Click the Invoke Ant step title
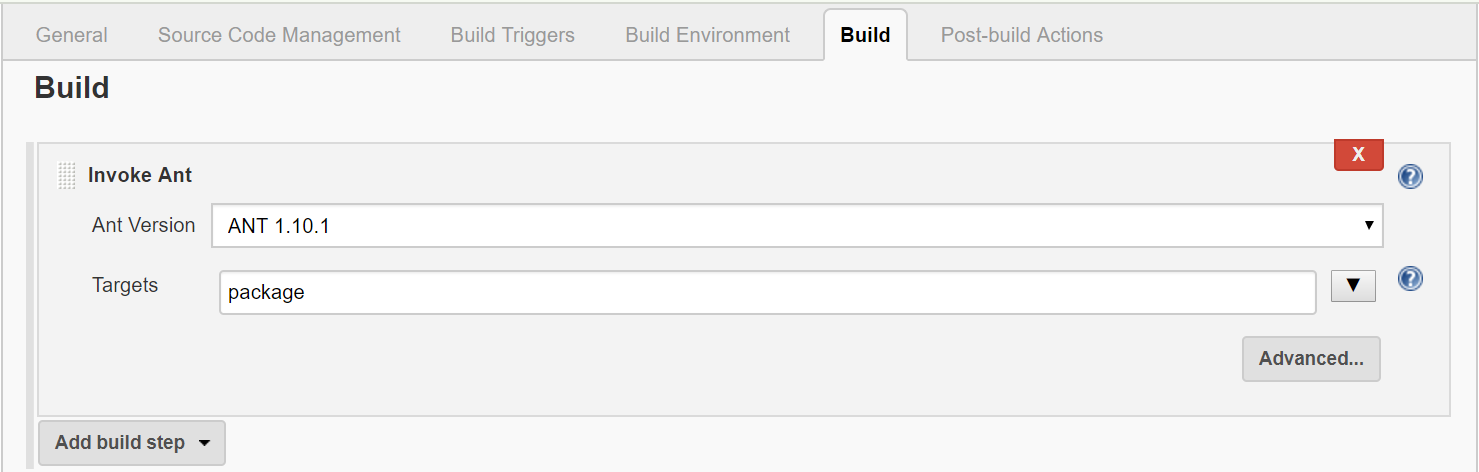1479x472 pixels. pos(140,175)
